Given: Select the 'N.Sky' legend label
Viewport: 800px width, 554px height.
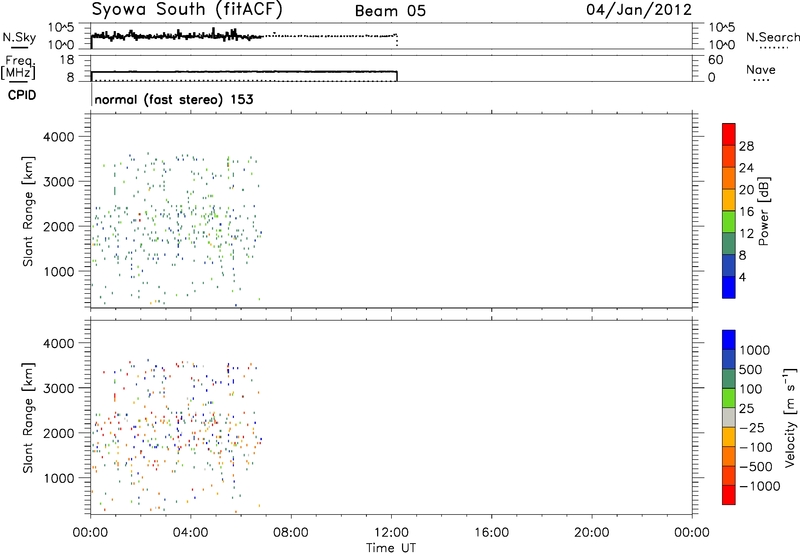Looking at the screenshot, I should pos(19,38).
